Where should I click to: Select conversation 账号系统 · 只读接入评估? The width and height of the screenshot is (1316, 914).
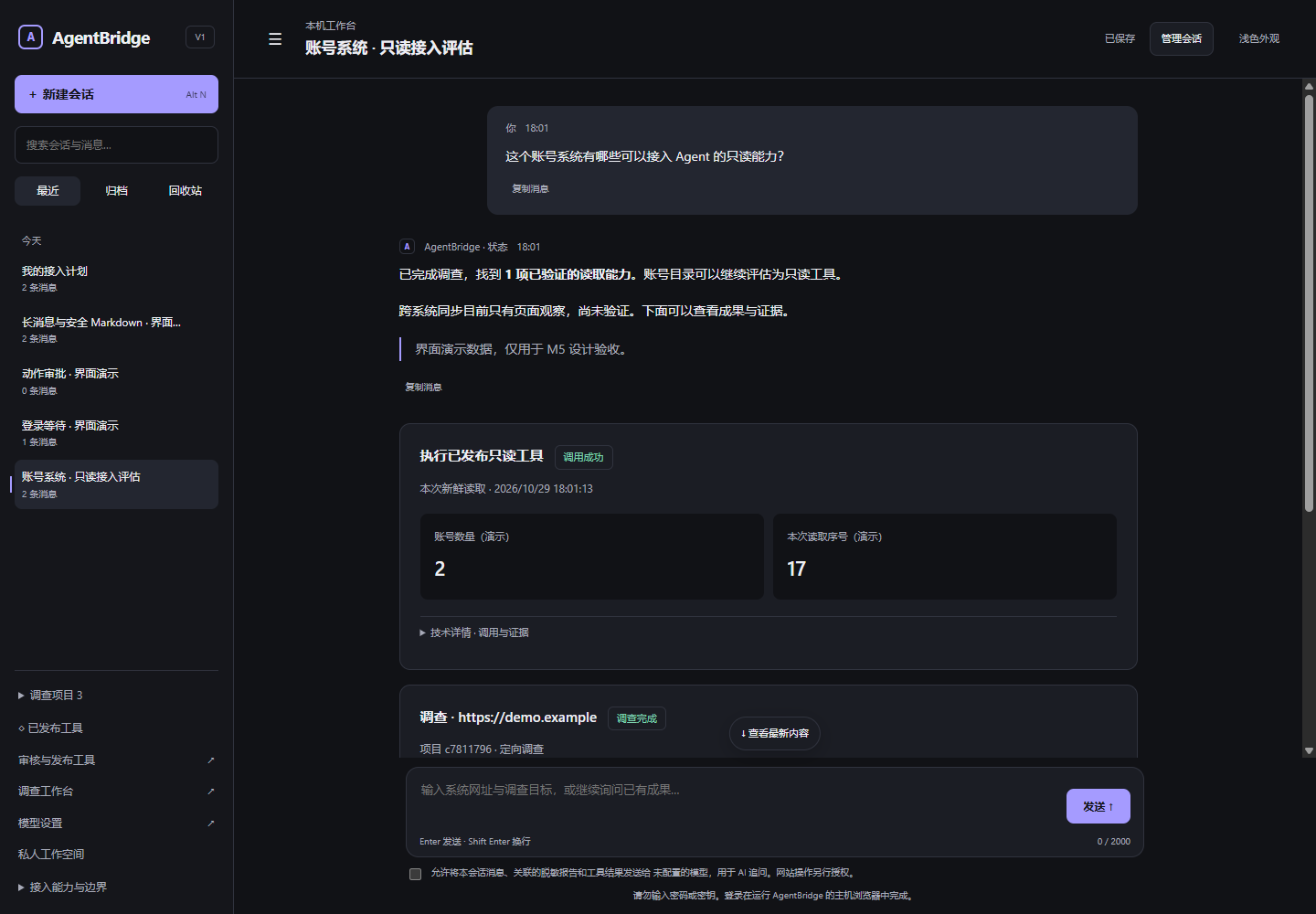point(116,484)
